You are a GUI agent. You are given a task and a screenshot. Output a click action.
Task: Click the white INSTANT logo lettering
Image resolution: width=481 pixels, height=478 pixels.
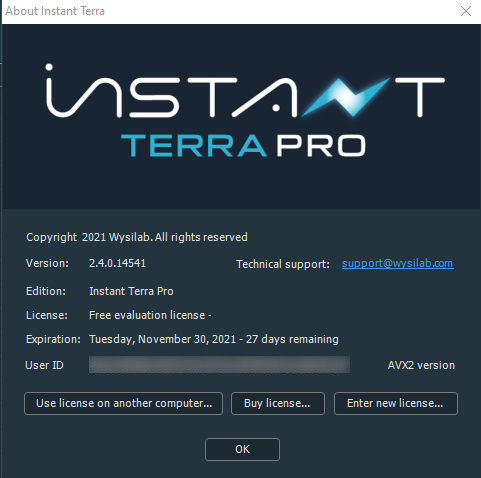coord(245,91)
